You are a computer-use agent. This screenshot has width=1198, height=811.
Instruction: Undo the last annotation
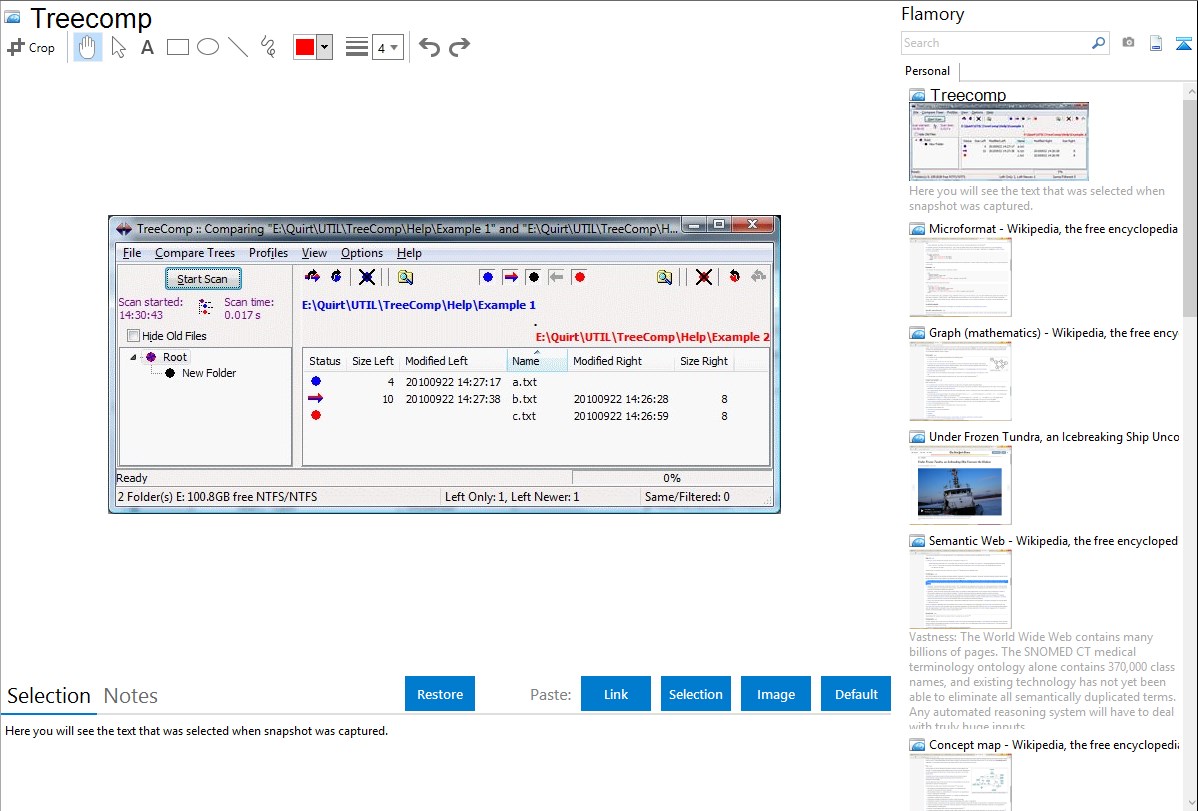click(429, 47)
